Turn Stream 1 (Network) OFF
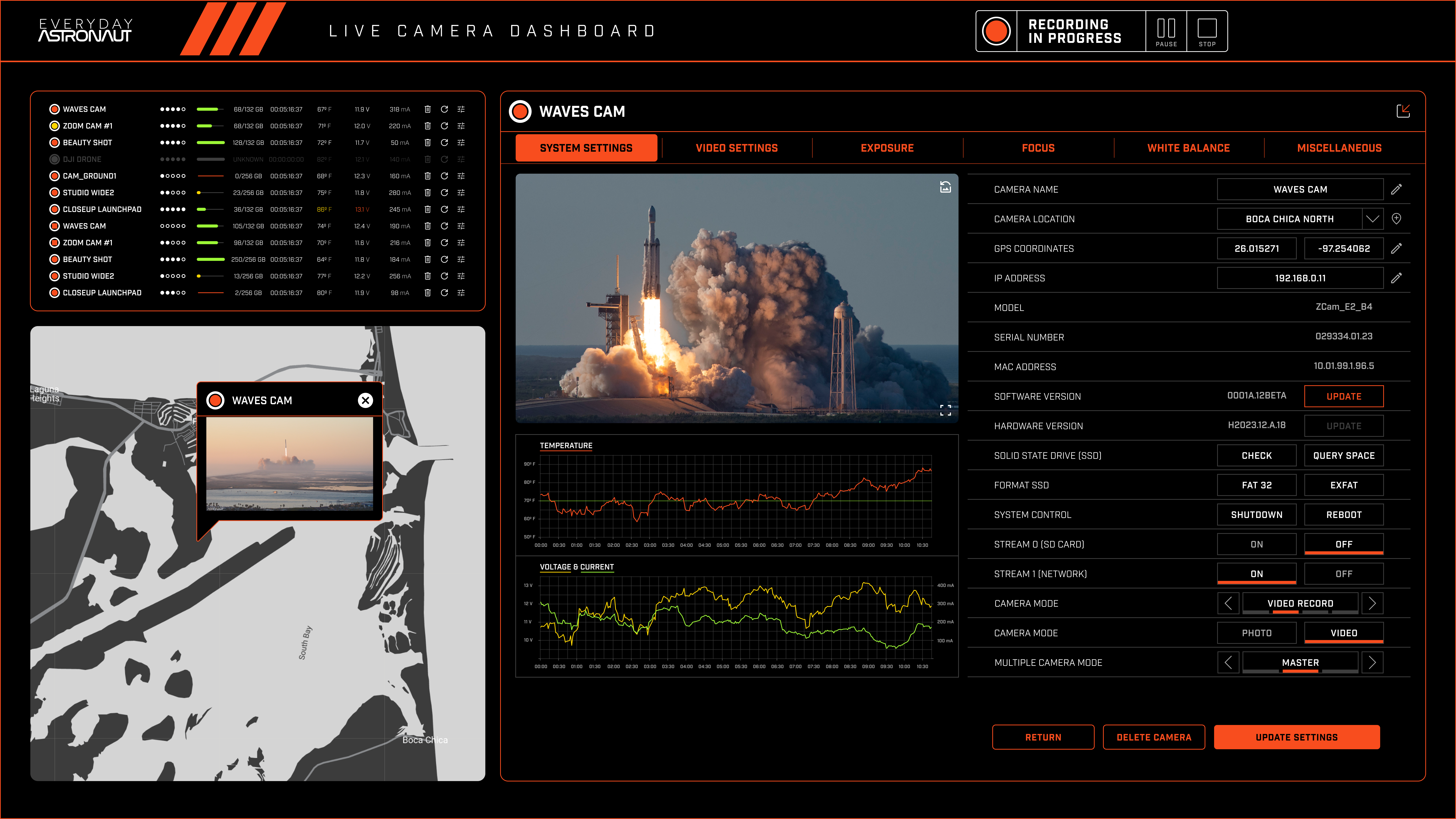 click(x=1344, y=574)
